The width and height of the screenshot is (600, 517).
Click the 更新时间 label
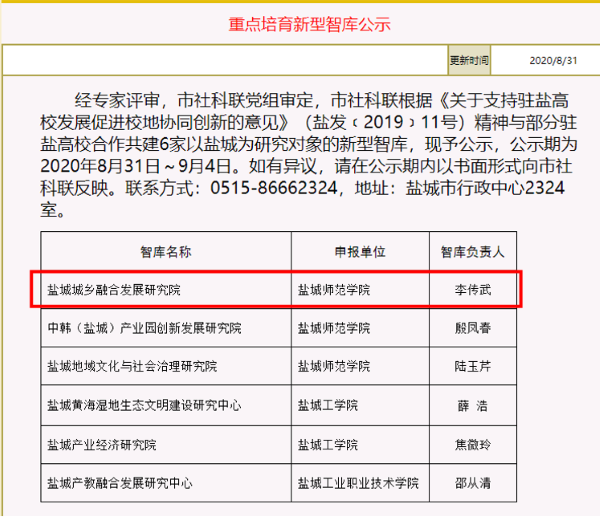coord(469,60)
